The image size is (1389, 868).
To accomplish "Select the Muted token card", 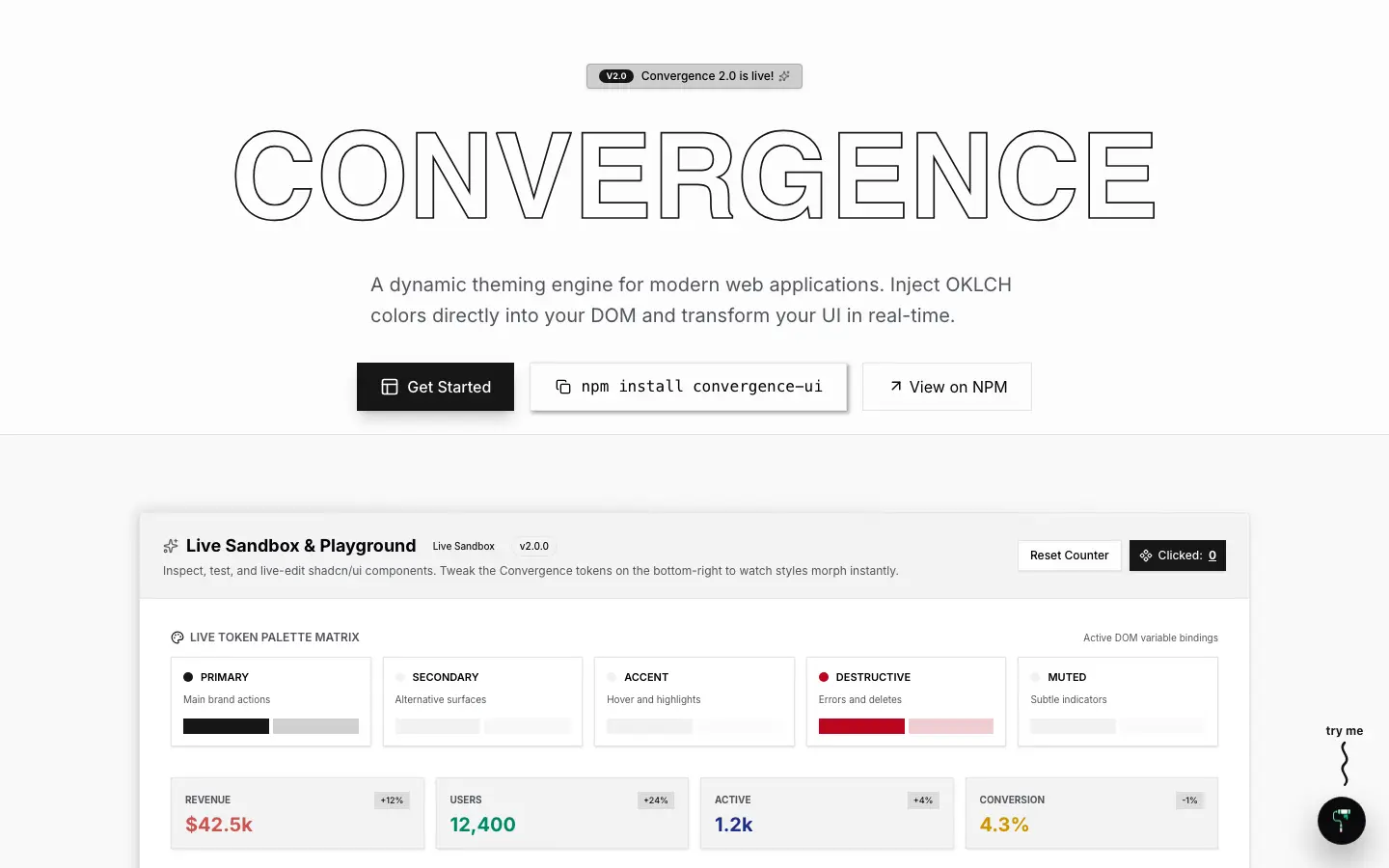I will 1118,701.
